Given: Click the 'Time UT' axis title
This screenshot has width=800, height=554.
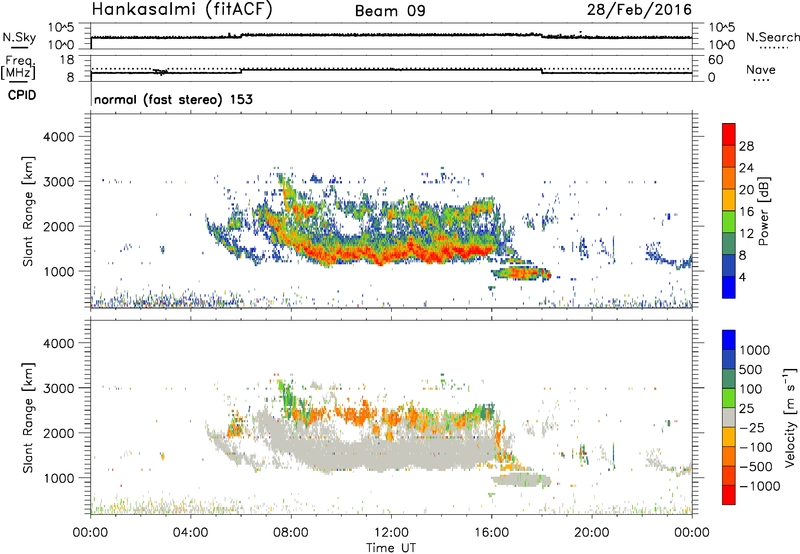Looking at the screenshot, I should point(391,547).
